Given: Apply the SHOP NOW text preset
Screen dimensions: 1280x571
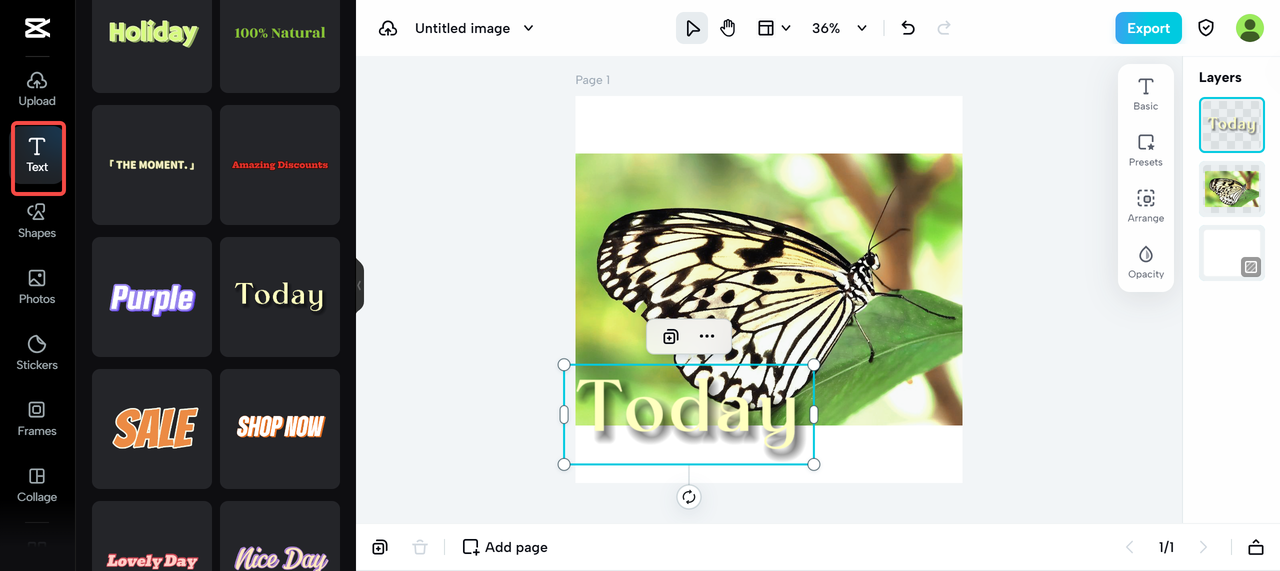Looking at the screenshot, I should point(280,429).
